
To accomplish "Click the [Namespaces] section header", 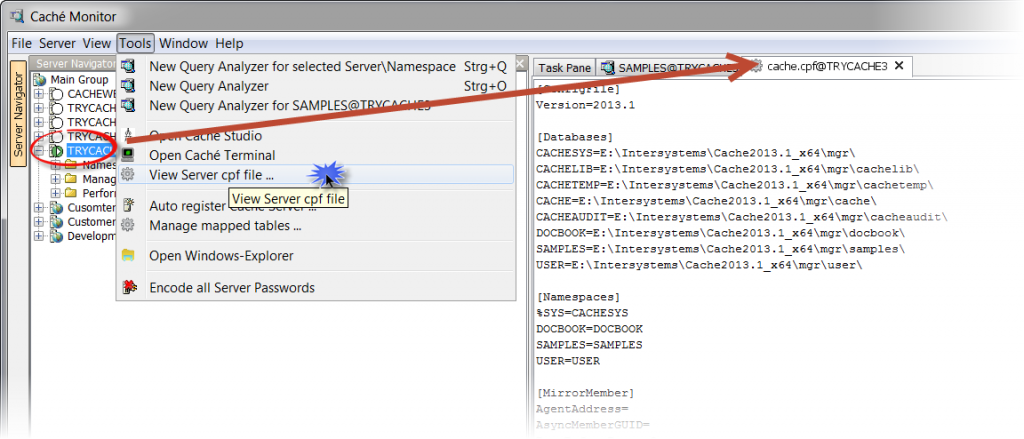I will [577, 297].
